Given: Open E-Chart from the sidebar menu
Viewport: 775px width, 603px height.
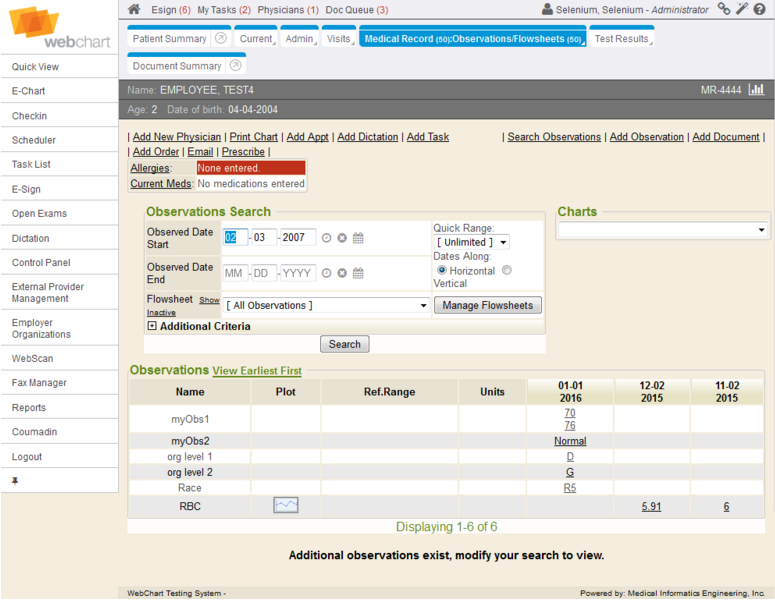Looking at the screenshot, I should [29, 91].
